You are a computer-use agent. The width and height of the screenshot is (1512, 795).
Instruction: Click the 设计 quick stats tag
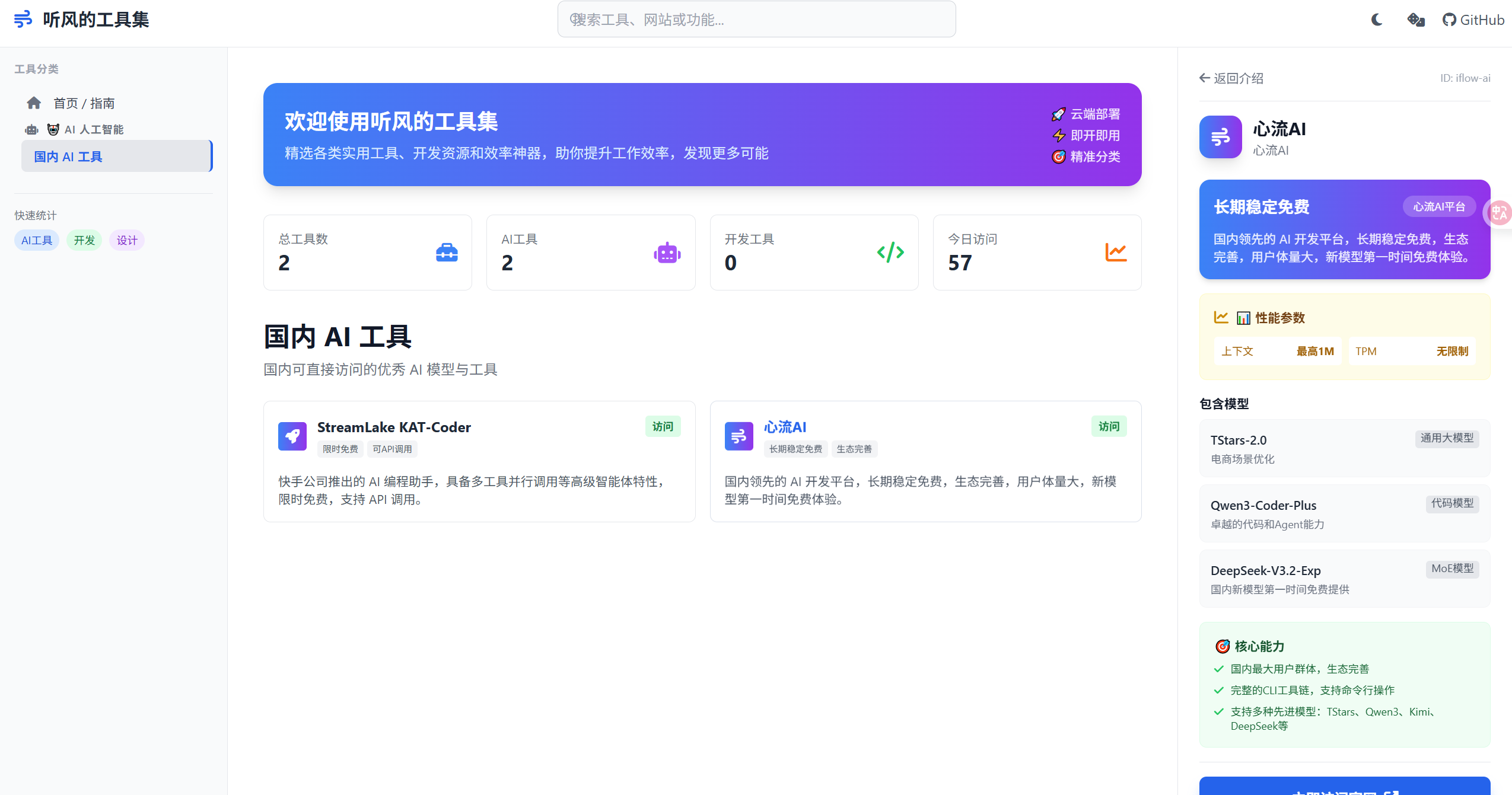click(127, 240)
